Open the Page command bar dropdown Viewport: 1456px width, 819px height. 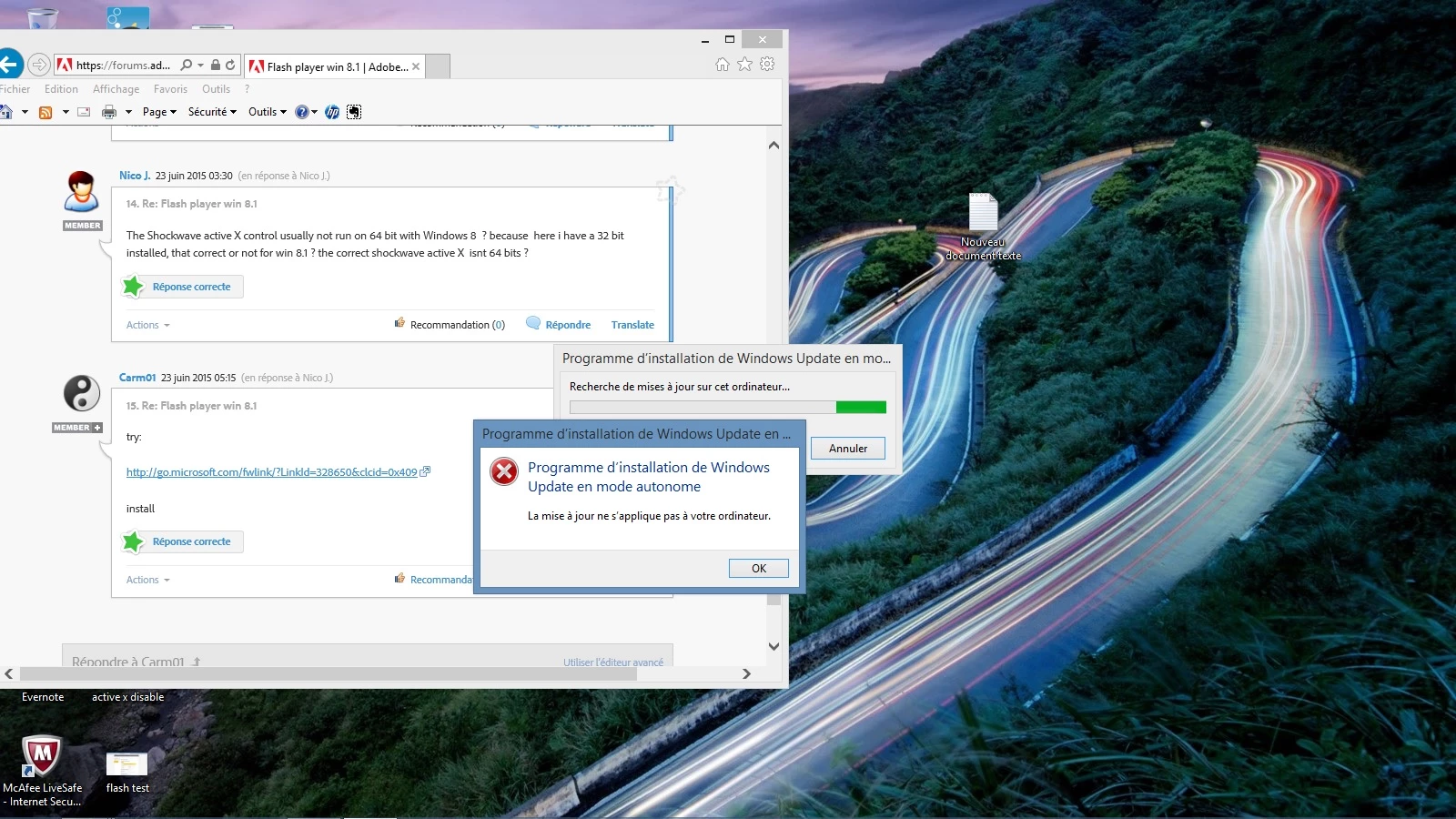point(159,112)
